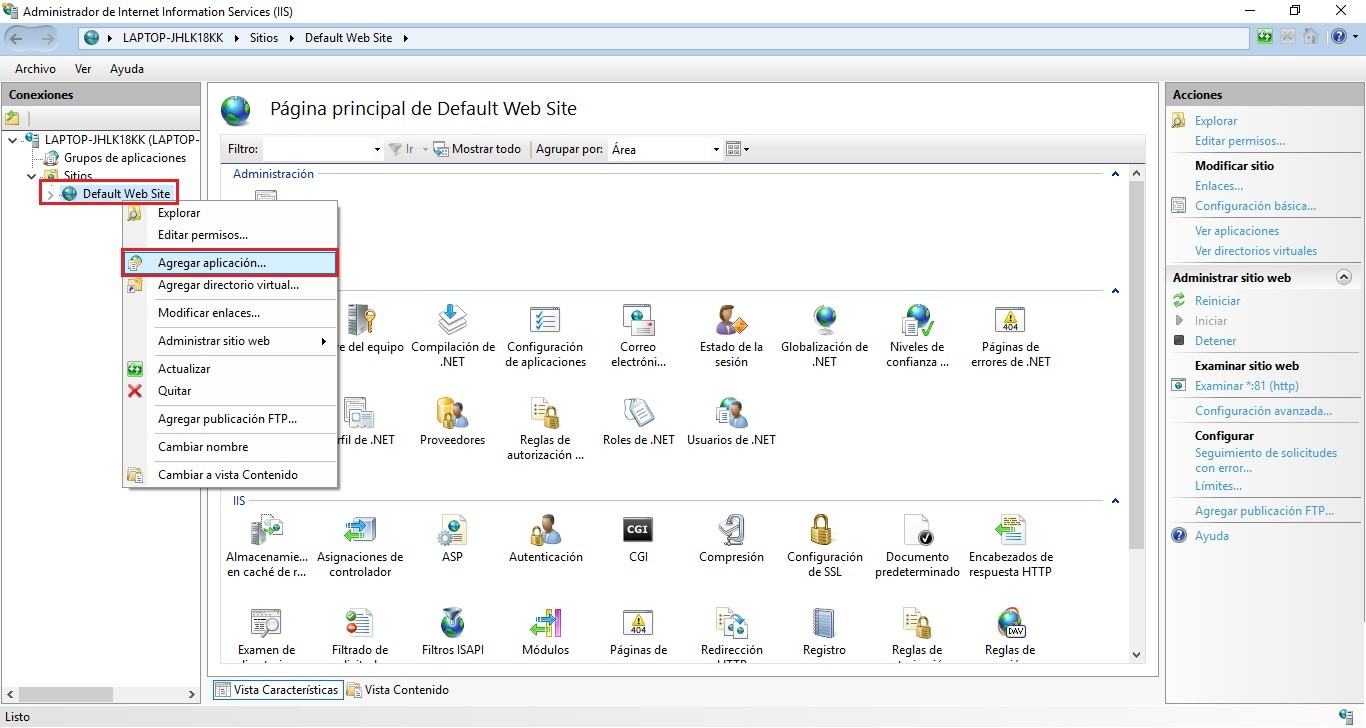Select Quitar in the context menu
1366x728 pixels.
pyautogui.click(x=230, y=391)
